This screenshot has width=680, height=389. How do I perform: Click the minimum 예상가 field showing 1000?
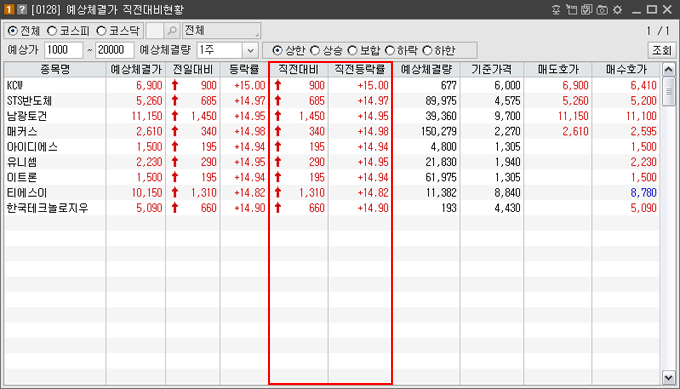[x=63, y=50]
